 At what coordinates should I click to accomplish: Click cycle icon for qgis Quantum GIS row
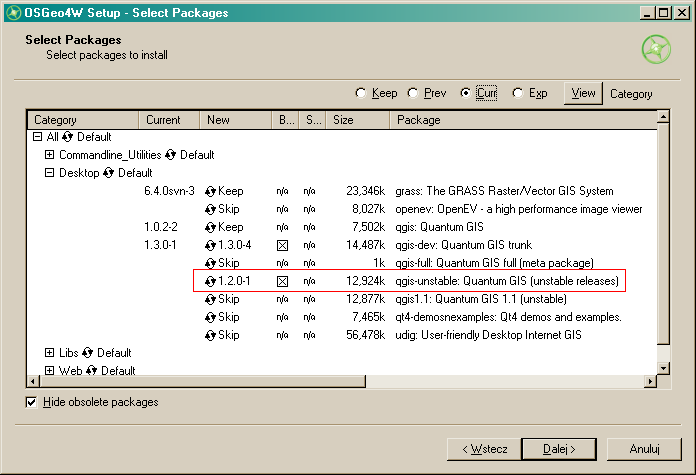click(x=210, y=227)
